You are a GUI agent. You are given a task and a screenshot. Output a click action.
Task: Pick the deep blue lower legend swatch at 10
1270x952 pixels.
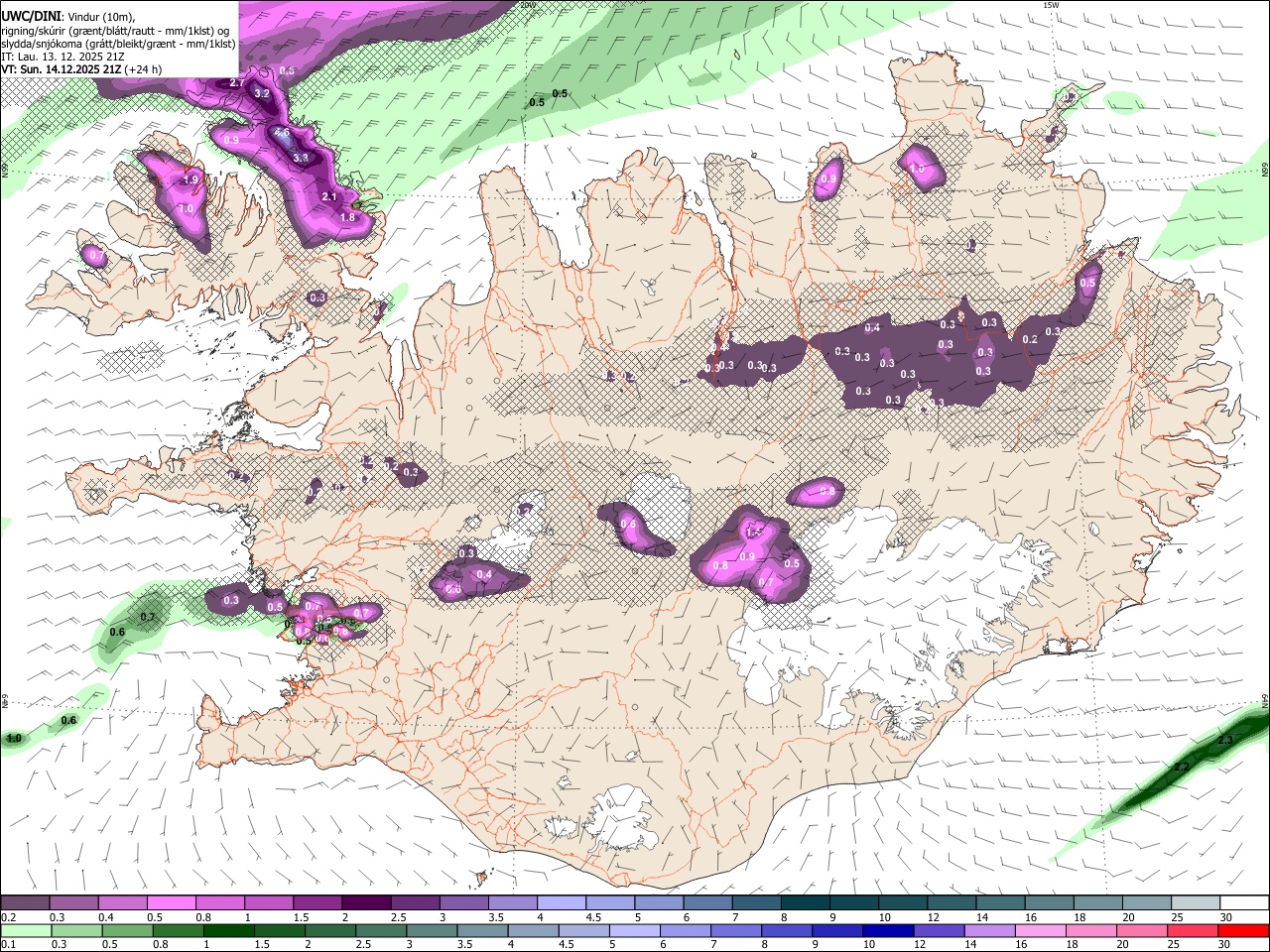click(x=887, y=930)
